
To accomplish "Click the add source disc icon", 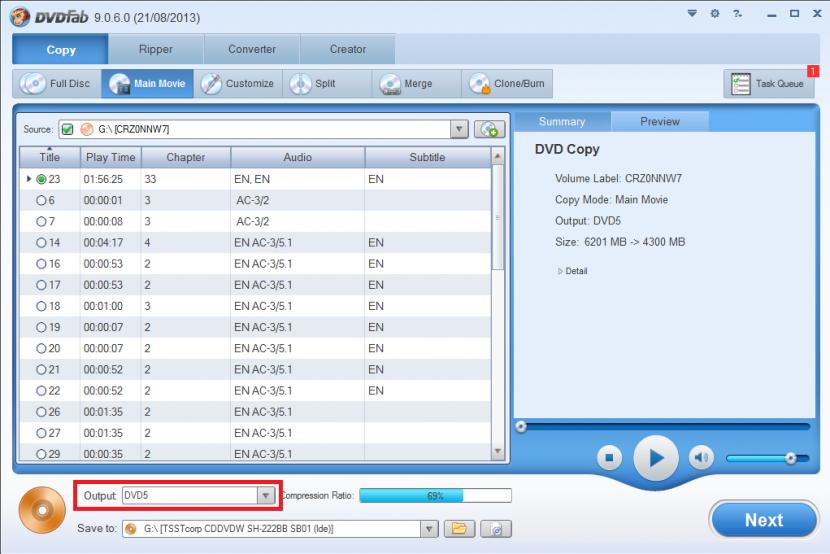I will (489, 129).
